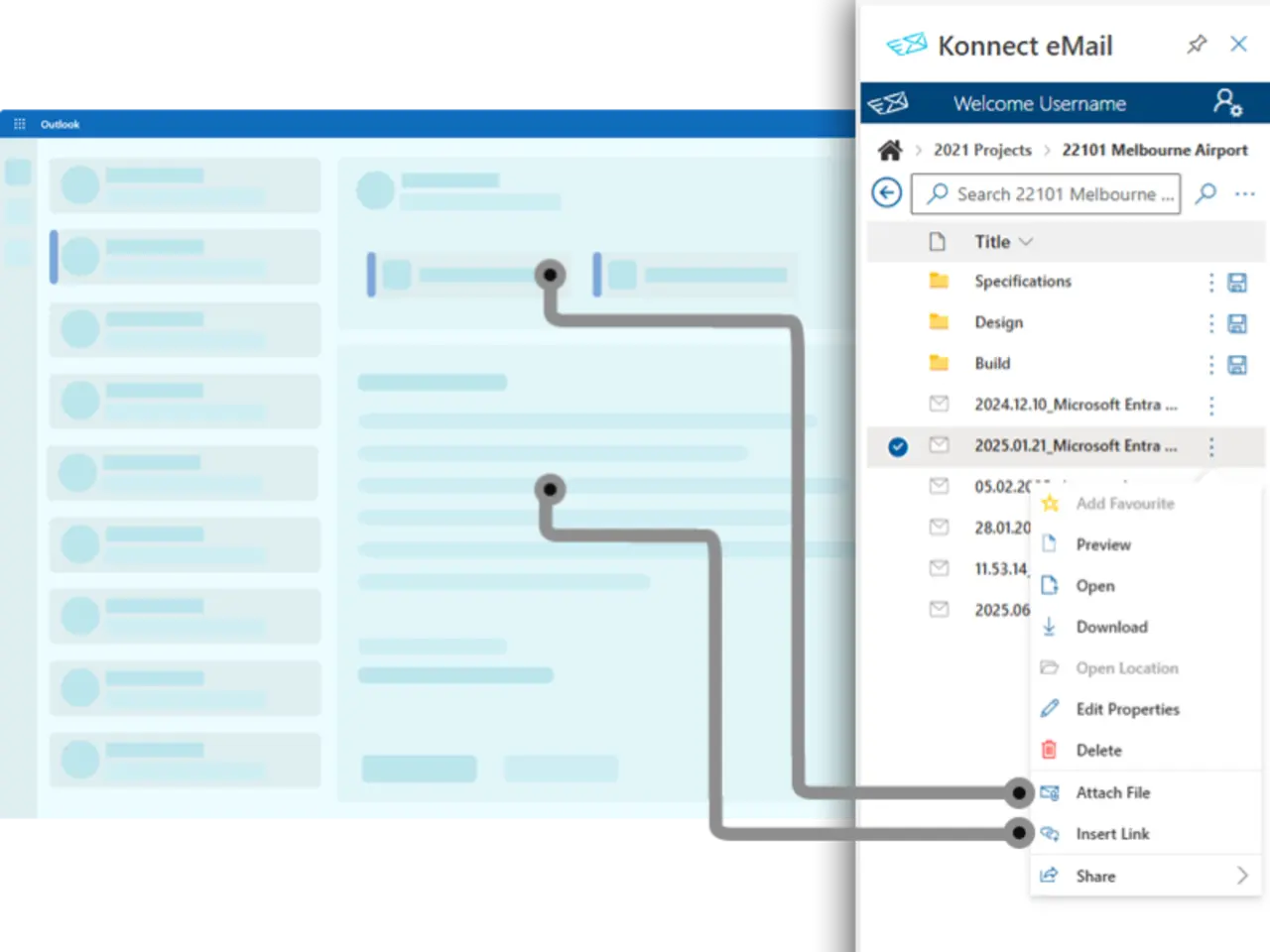The image size is (1270, 952).
Task: Click the home icon in breadcrumb
Action: [x=890, y=150]
